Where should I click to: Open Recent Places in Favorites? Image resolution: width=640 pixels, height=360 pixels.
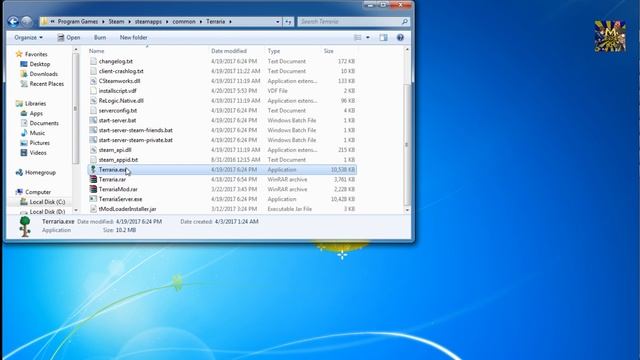coord(47,84)
